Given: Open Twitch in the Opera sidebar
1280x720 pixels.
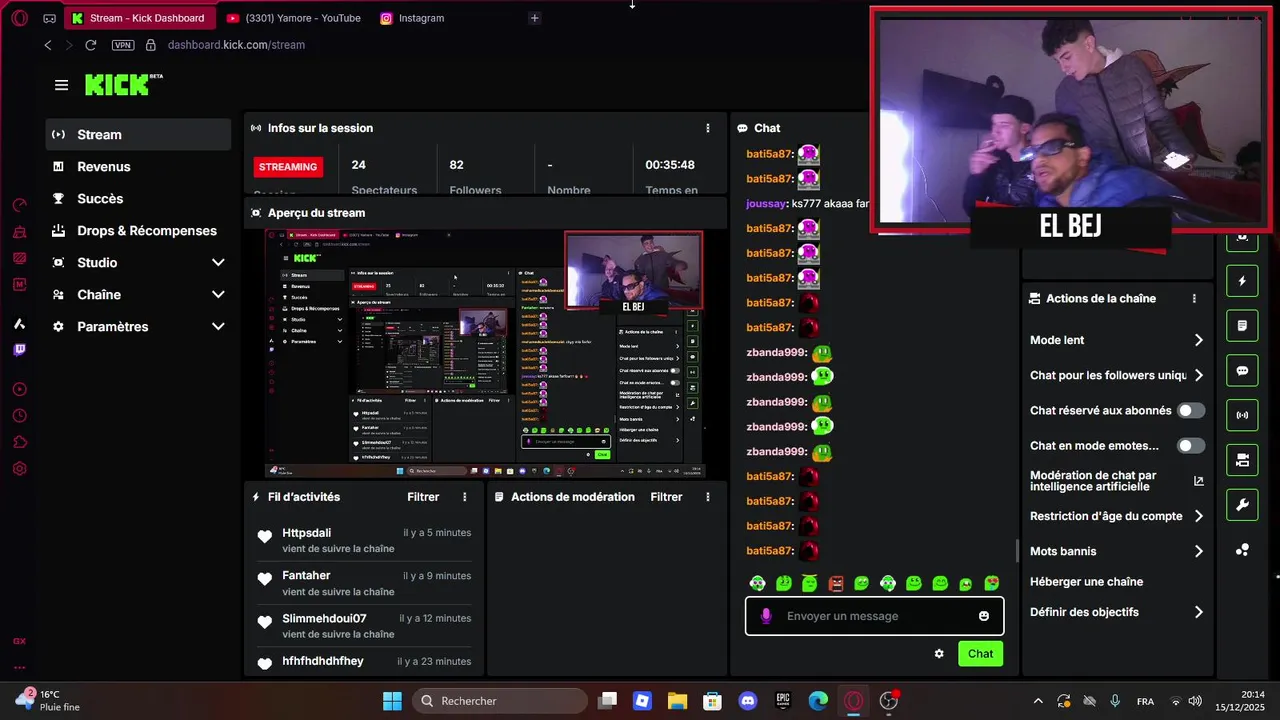Looking at the screenshot, I should pyautogui.click(x=19, y=350).
